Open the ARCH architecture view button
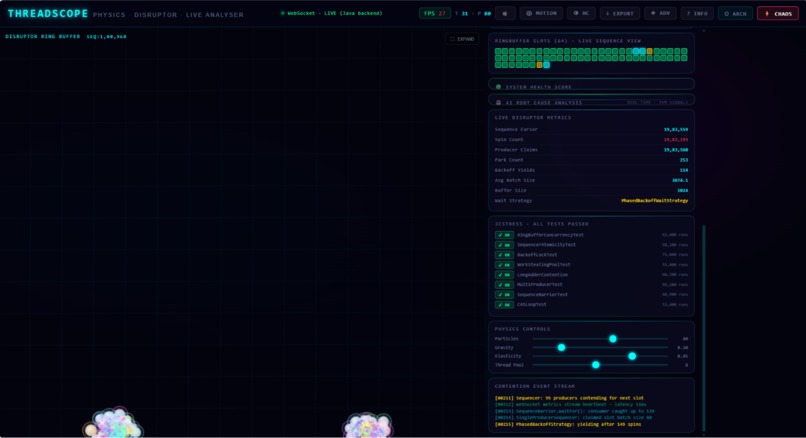The image size is (806, 438). 735,13
